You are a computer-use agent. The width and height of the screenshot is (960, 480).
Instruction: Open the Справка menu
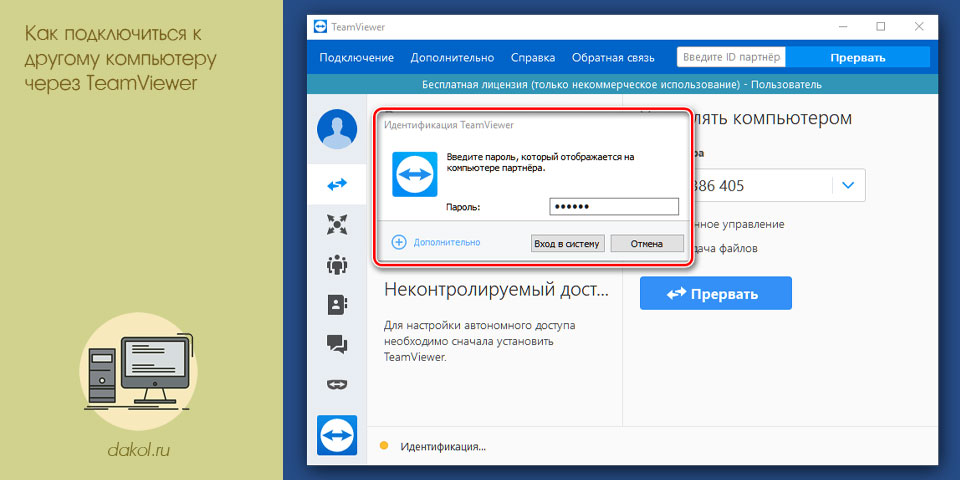(533, 58)
